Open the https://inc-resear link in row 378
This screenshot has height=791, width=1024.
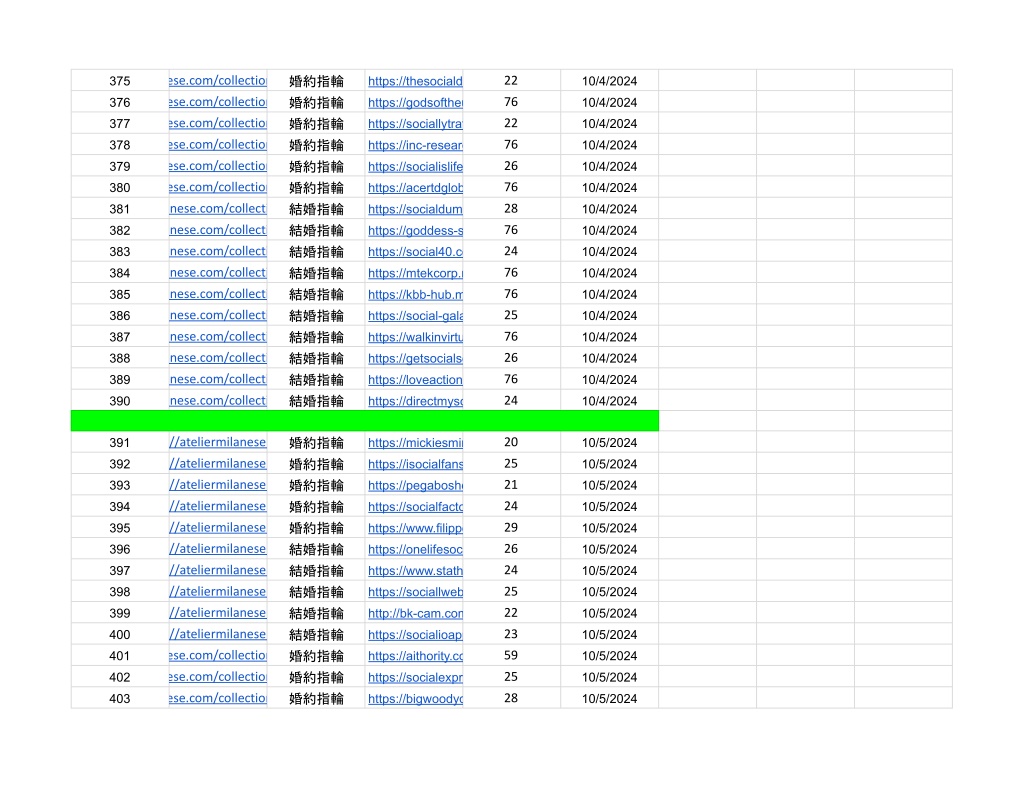(x=415, y=145)
